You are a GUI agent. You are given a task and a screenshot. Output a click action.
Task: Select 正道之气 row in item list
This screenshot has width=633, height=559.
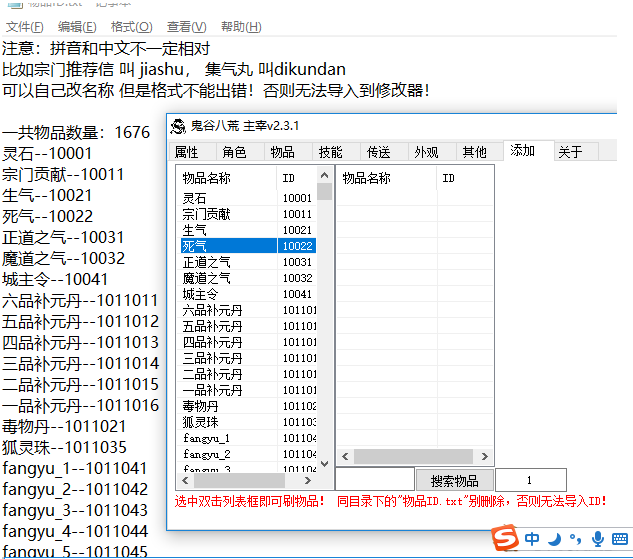tap(247, 262)
